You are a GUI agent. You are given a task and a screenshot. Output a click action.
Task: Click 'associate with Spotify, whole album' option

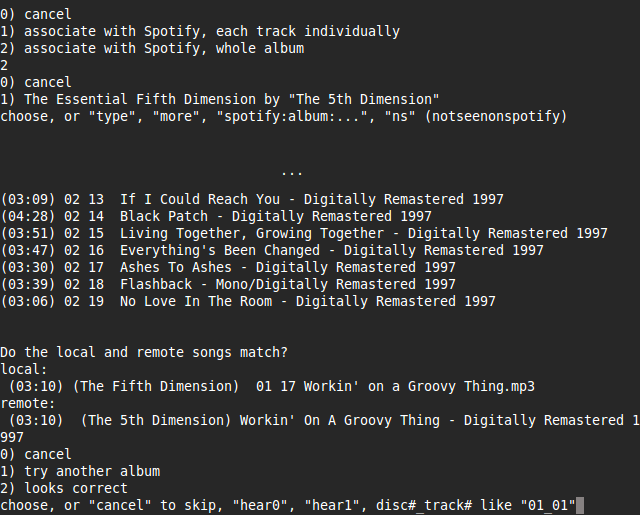point(152,49)
